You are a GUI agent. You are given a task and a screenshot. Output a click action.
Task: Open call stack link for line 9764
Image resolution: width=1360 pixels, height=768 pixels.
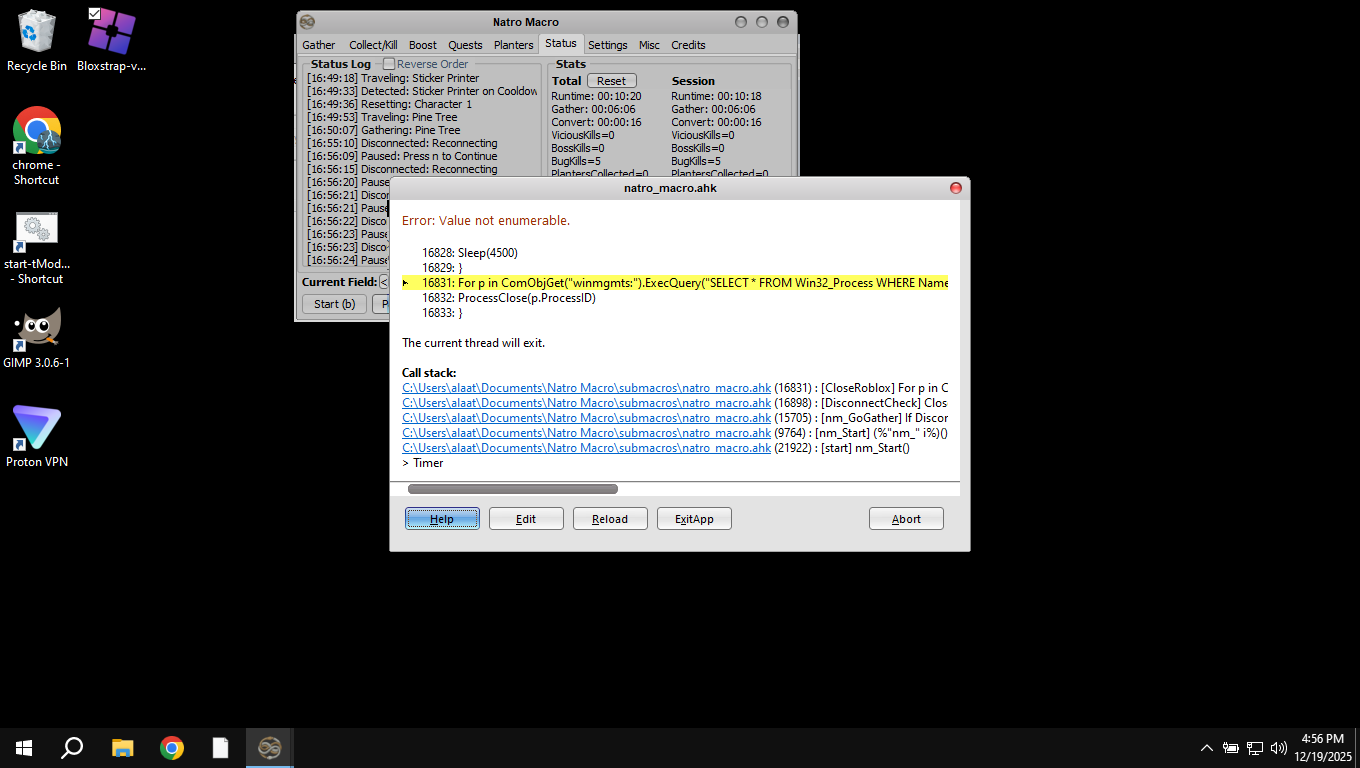(587, 433)
